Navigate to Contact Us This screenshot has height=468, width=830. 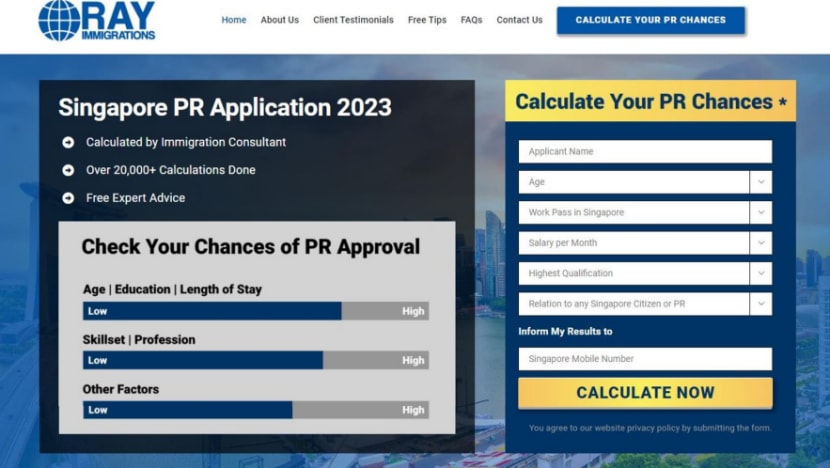tap(519, 20)
